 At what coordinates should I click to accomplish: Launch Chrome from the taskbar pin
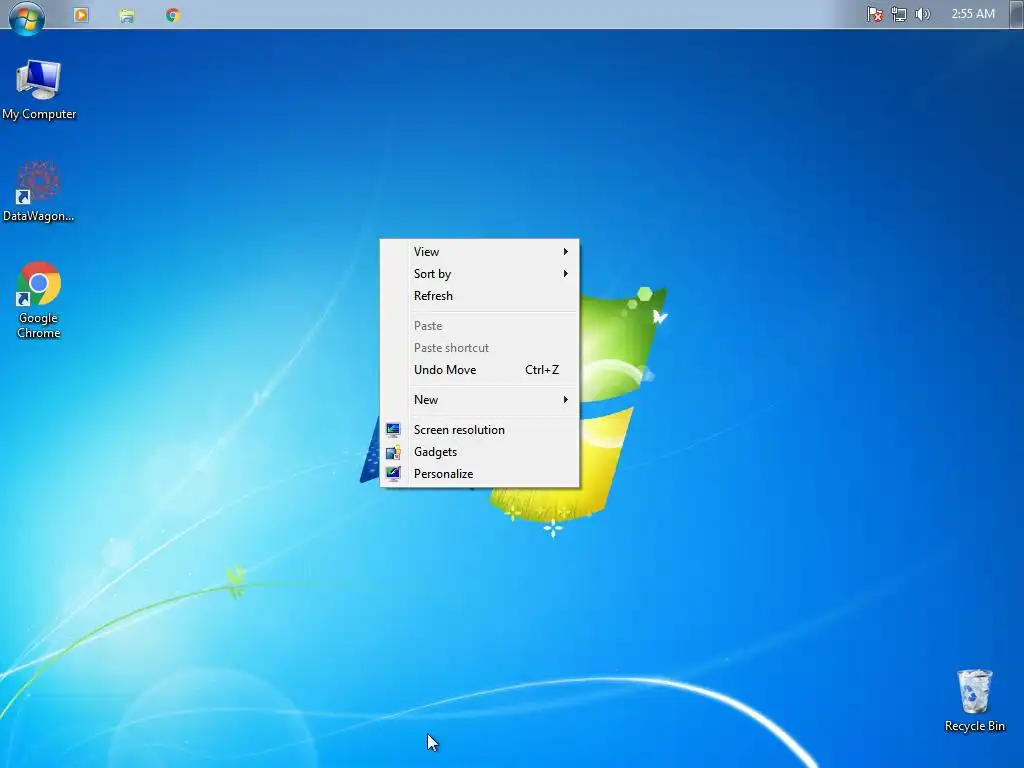(172, 15)
